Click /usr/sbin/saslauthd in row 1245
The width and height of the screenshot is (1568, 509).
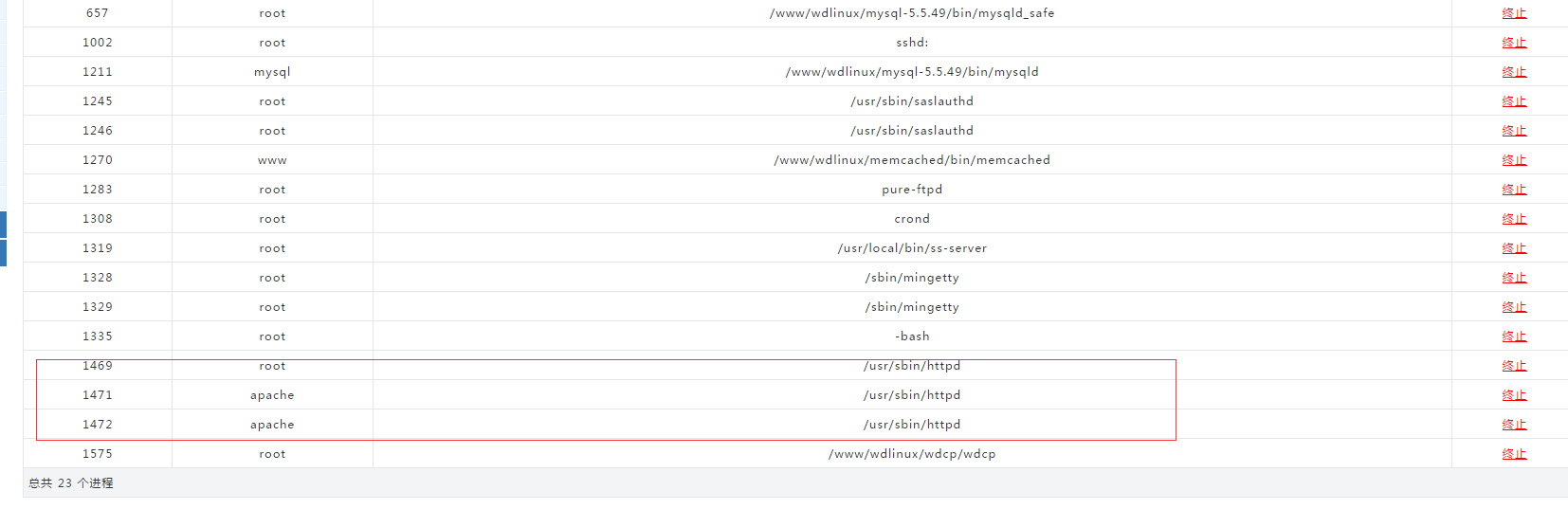(912, 101)
